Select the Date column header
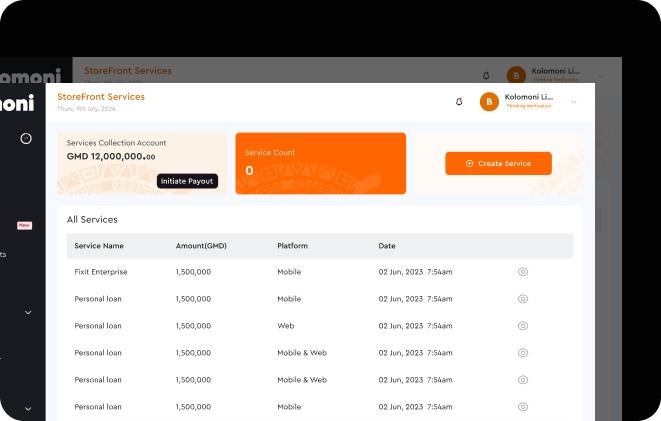661x421 pixels. (387, 246)
